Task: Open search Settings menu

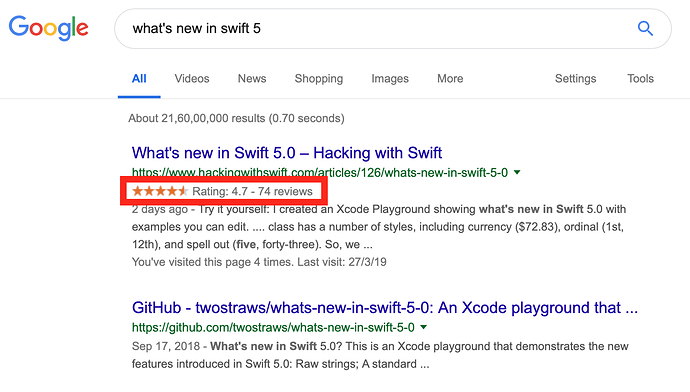Action: pyautogui.click(x=575, y=79)
